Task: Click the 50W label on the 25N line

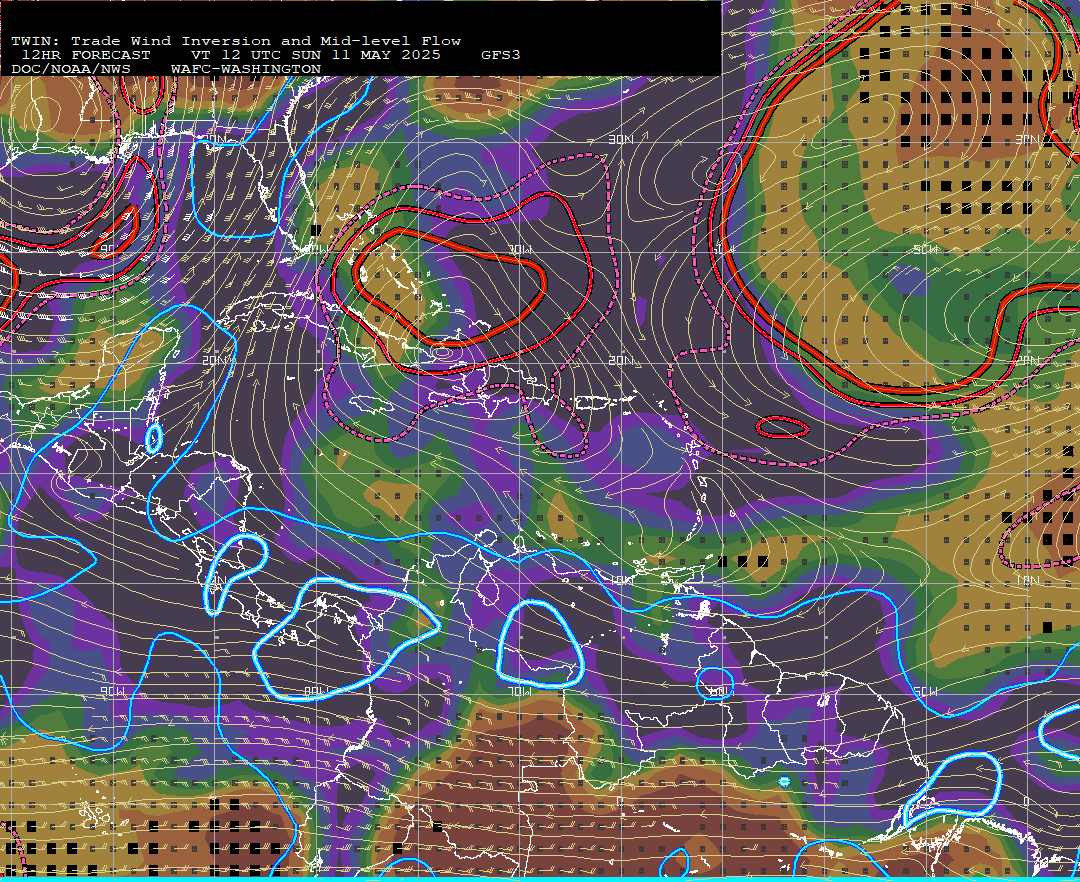Action: pyautogui.click(x=925, y=249)
